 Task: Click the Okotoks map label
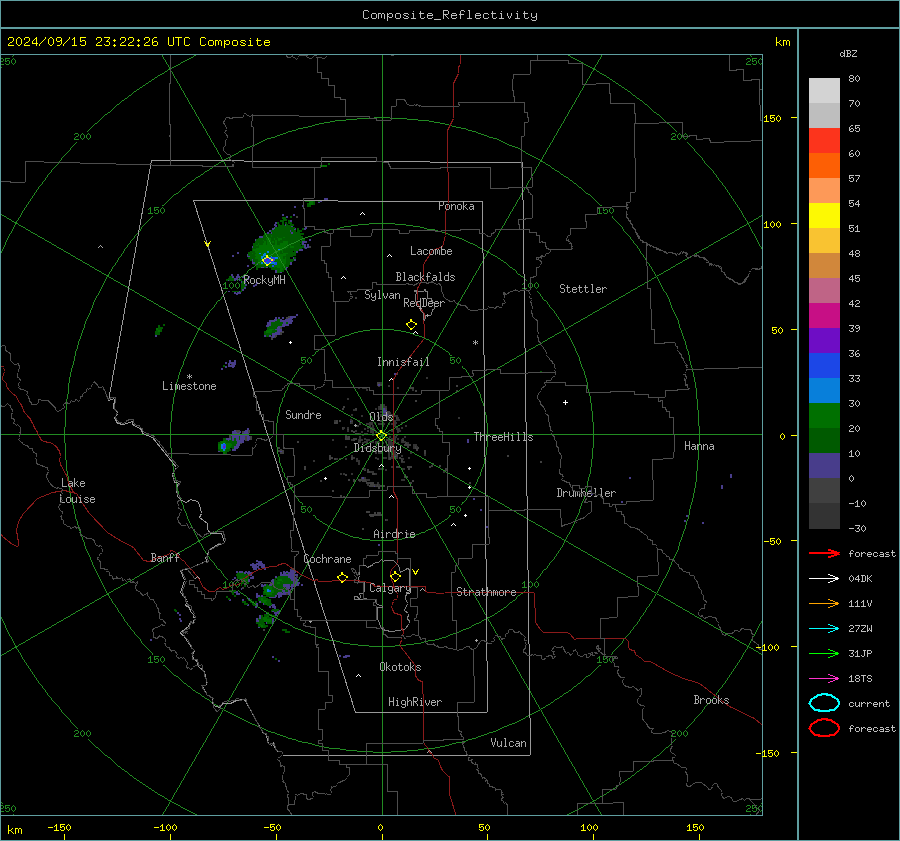[400, 667]
